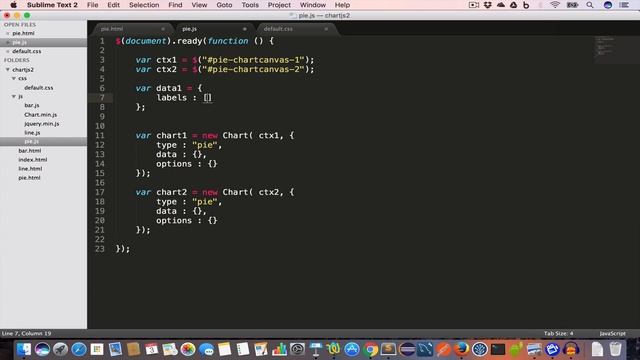The height and width of the screenshot is (360, 640).
Task: Collapse the css folder
Action: [14, 78]
